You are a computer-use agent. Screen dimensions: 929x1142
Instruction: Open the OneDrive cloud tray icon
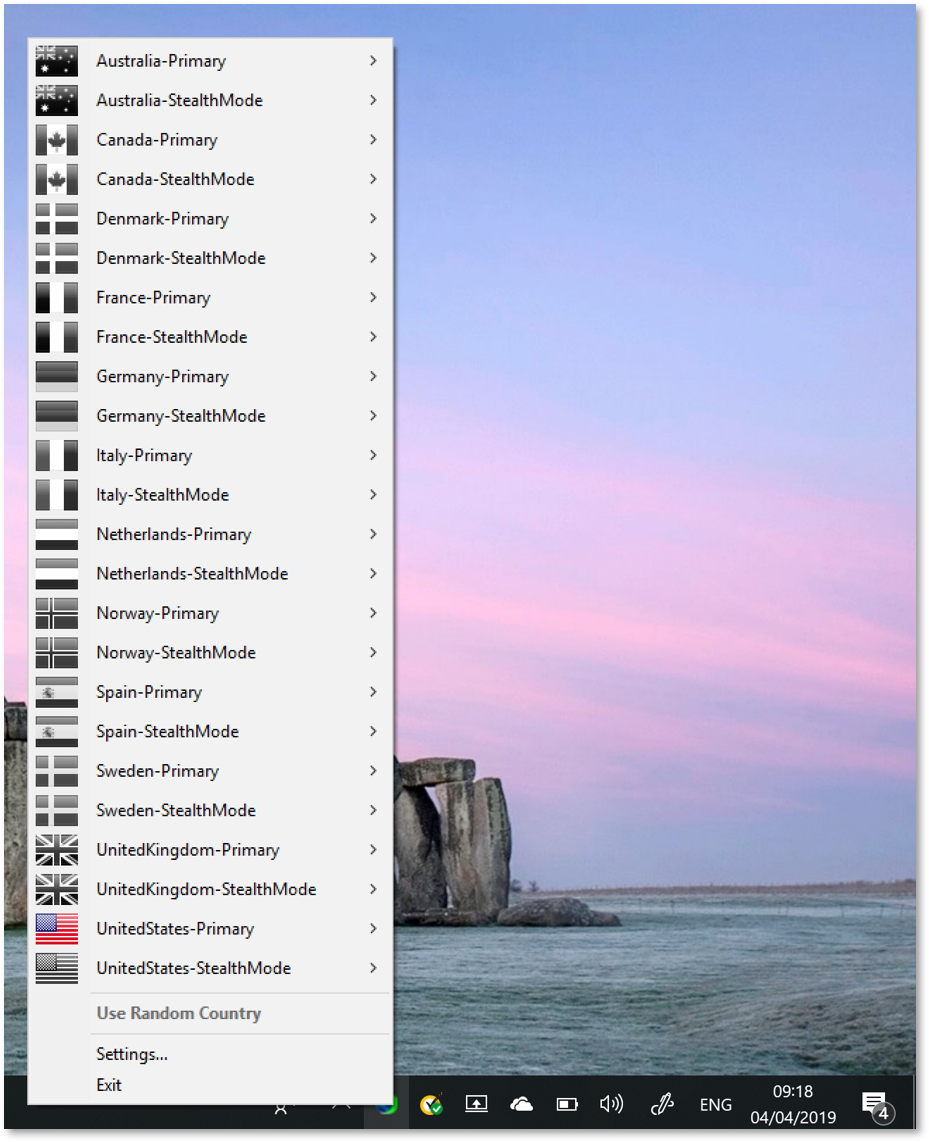click(x=521, y=1104)
